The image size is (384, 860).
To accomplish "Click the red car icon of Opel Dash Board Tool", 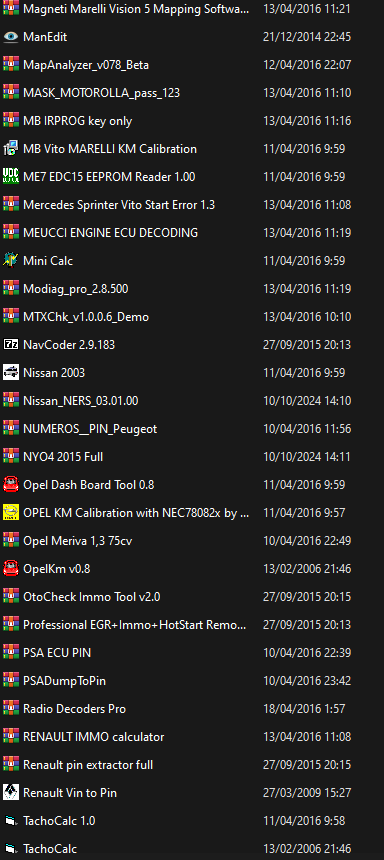I will point(10,484).
